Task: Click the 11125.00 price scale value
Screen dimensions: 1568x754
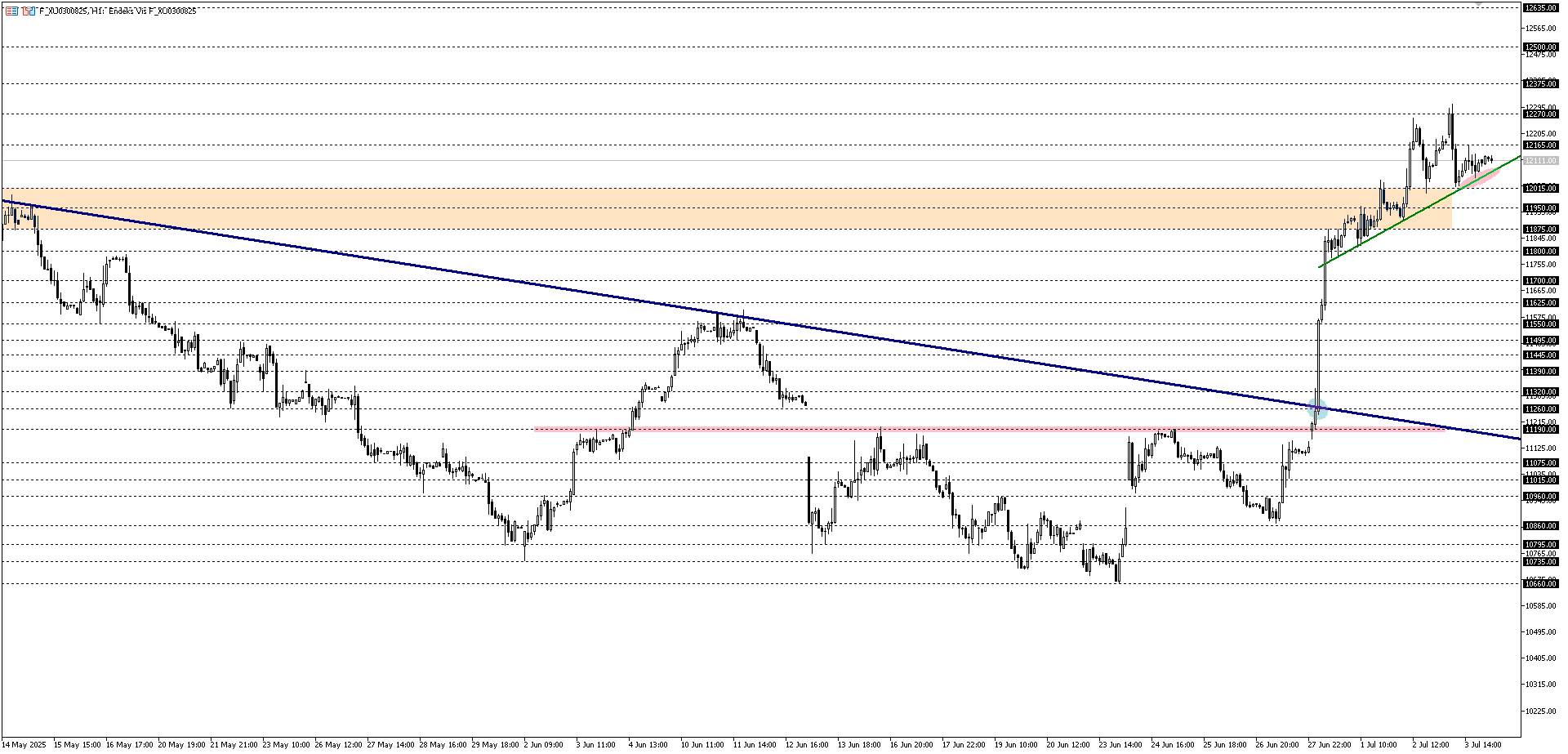Action: point(1540,448)
